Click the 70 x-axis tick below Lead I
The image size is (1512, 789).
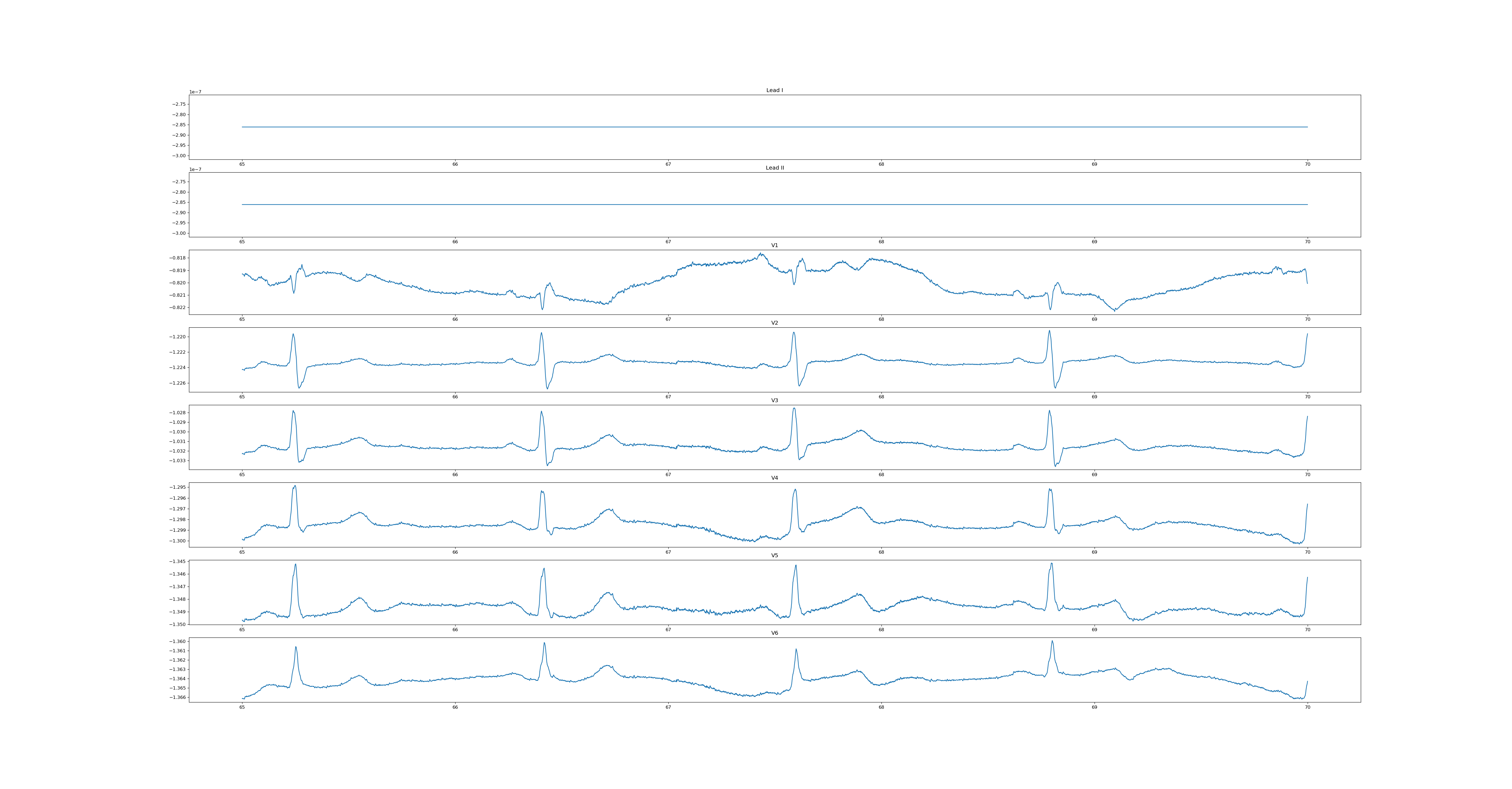(1307, 164)
